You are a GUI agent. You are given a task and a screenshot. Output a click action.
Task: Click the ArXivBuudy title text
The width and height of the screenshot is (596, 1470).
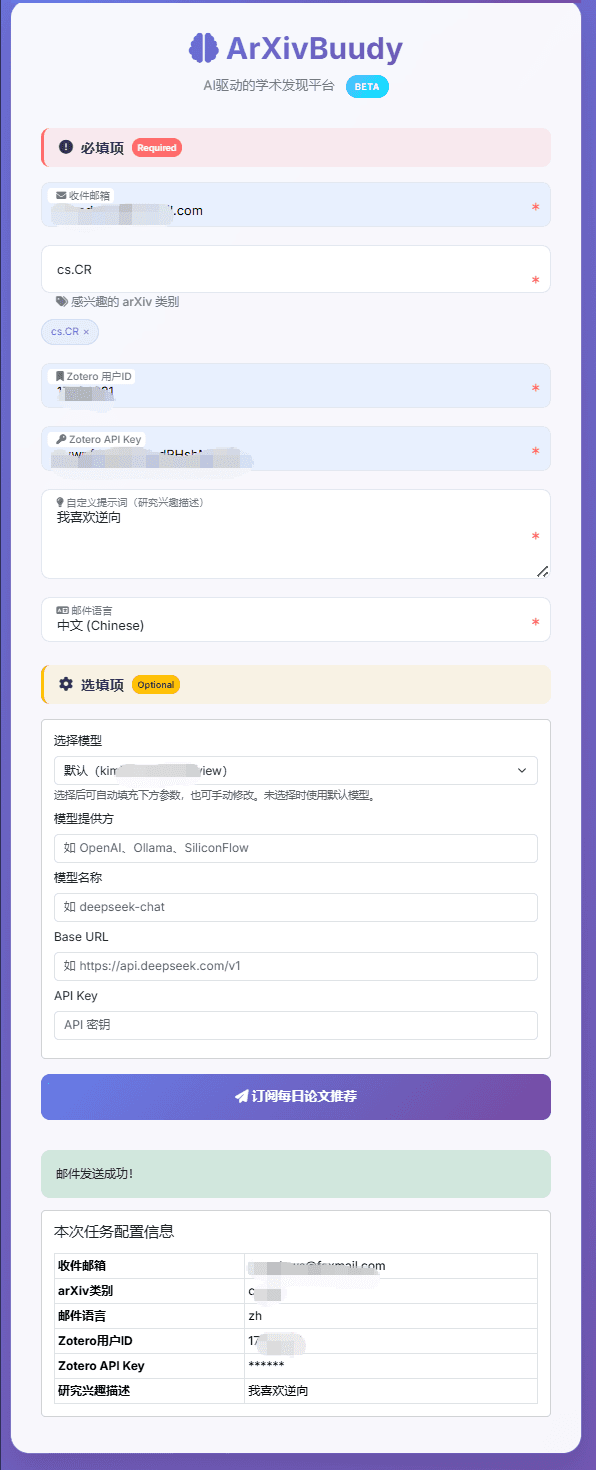click(x=314, y=48)
